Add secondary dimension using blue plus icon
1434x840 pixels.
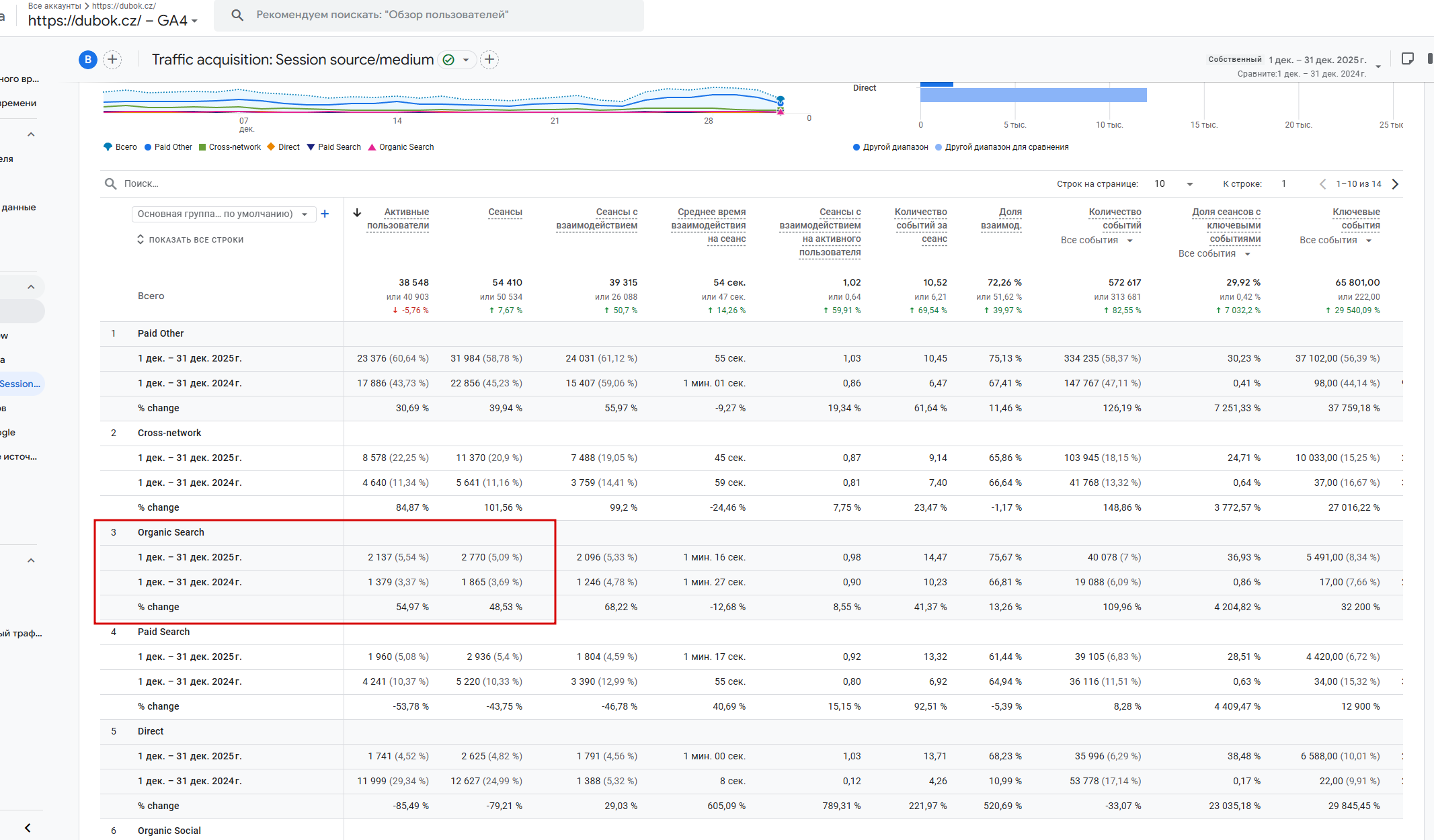click(325, 214)
